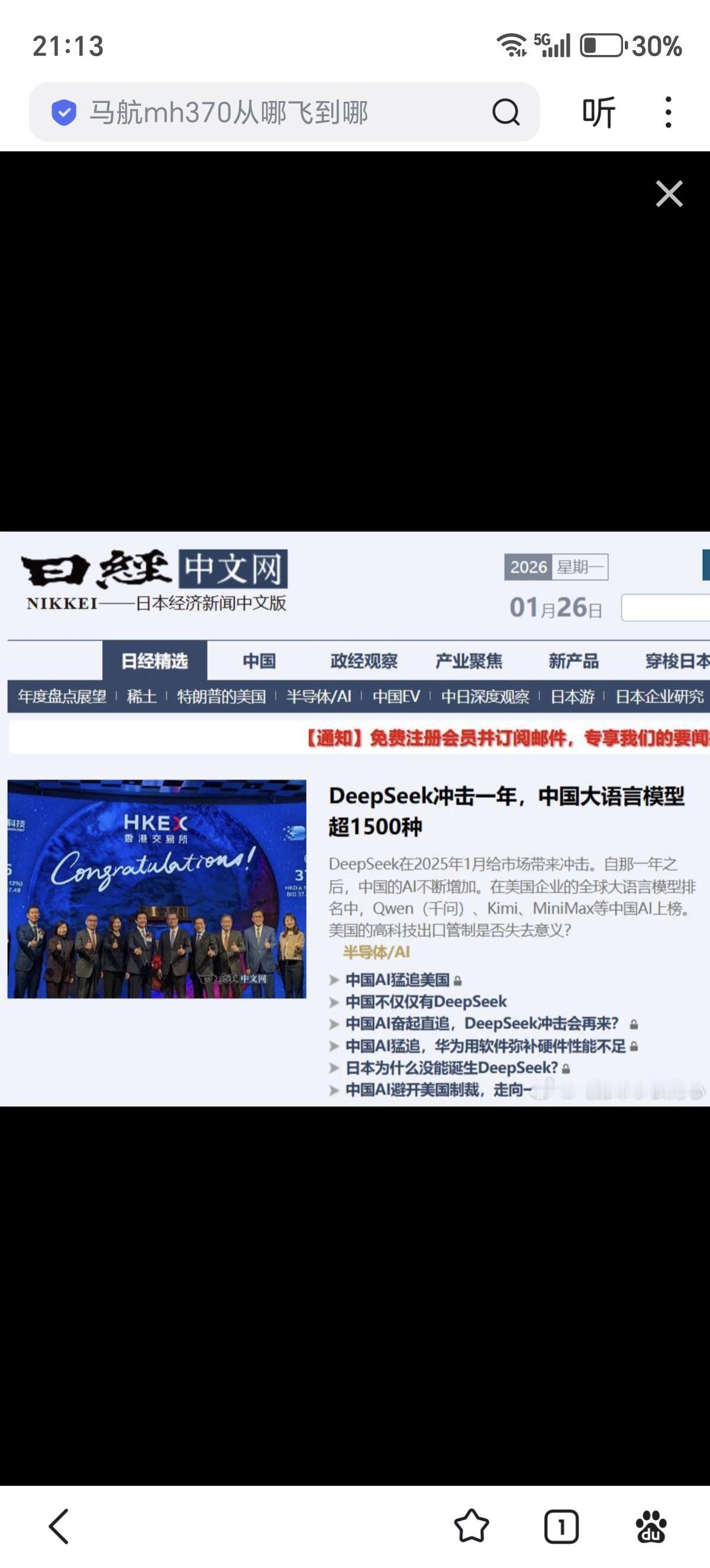The height and width of the screenshot is (1568, 710).
Task: Open the three-dot overflow menu
Action: coord(668,112)
